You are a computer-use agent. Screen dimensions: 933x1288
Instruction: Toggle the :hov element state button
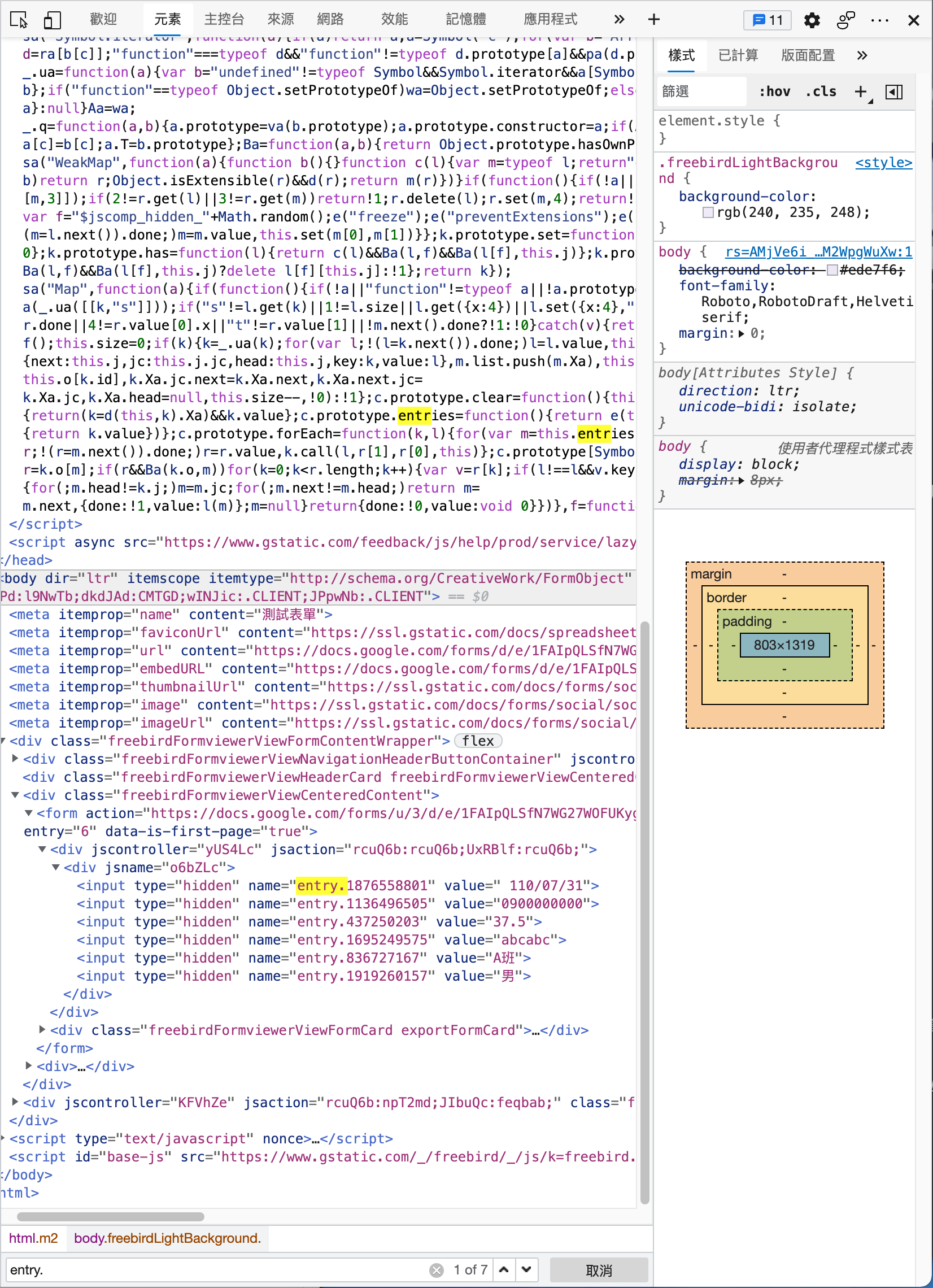tap(774, 92)
